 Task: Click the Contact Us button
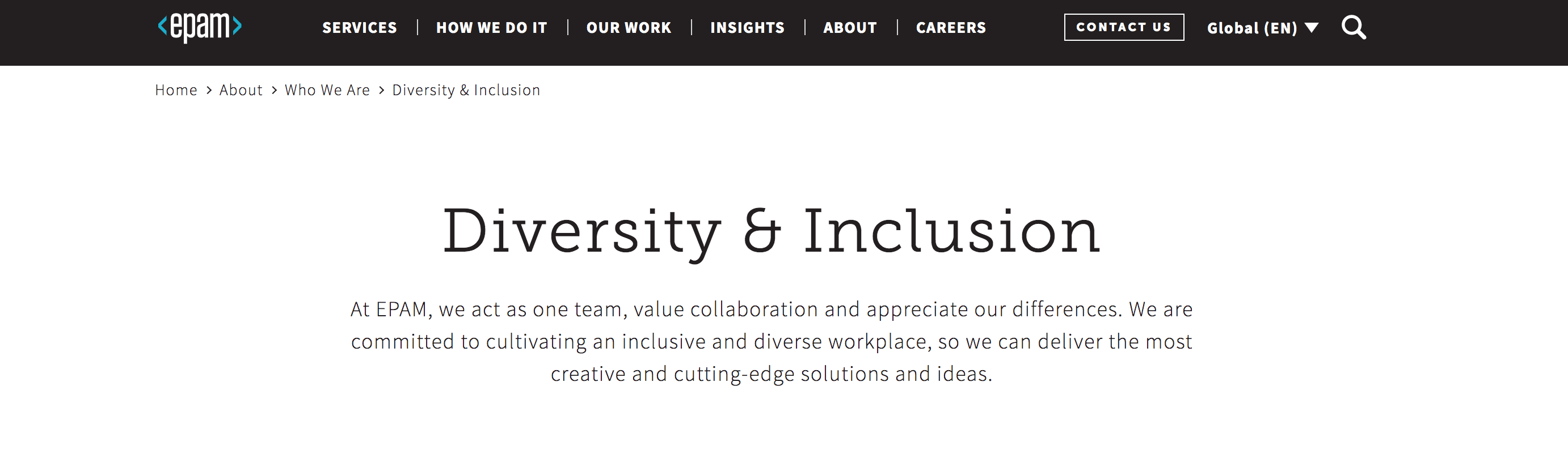(1124, 27)
